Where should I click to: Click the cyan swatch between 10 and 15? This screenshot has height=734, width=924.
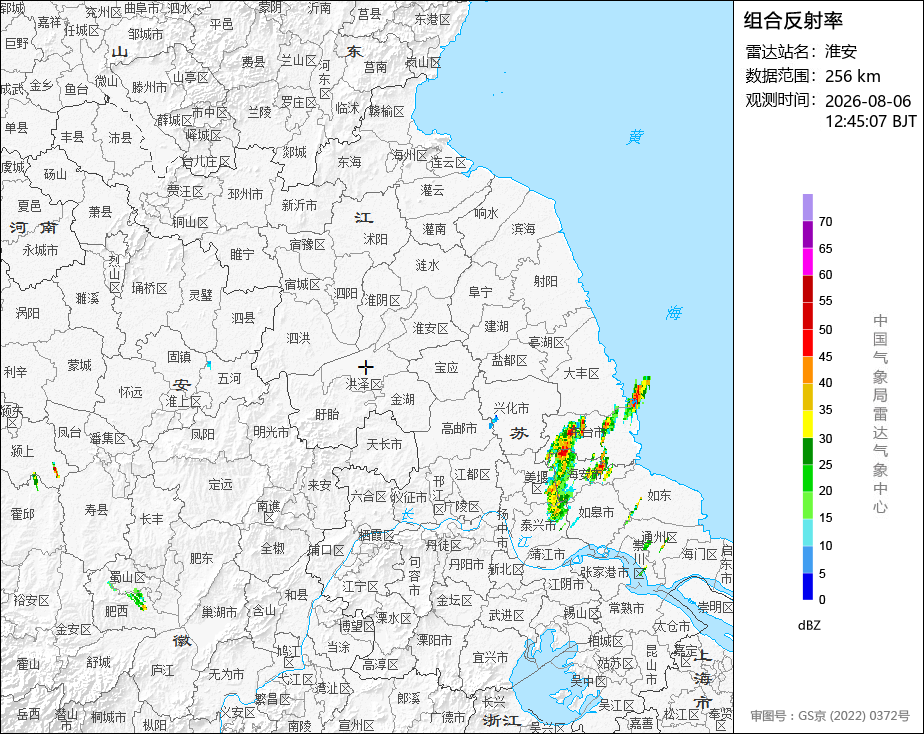(x=807, y=532)
